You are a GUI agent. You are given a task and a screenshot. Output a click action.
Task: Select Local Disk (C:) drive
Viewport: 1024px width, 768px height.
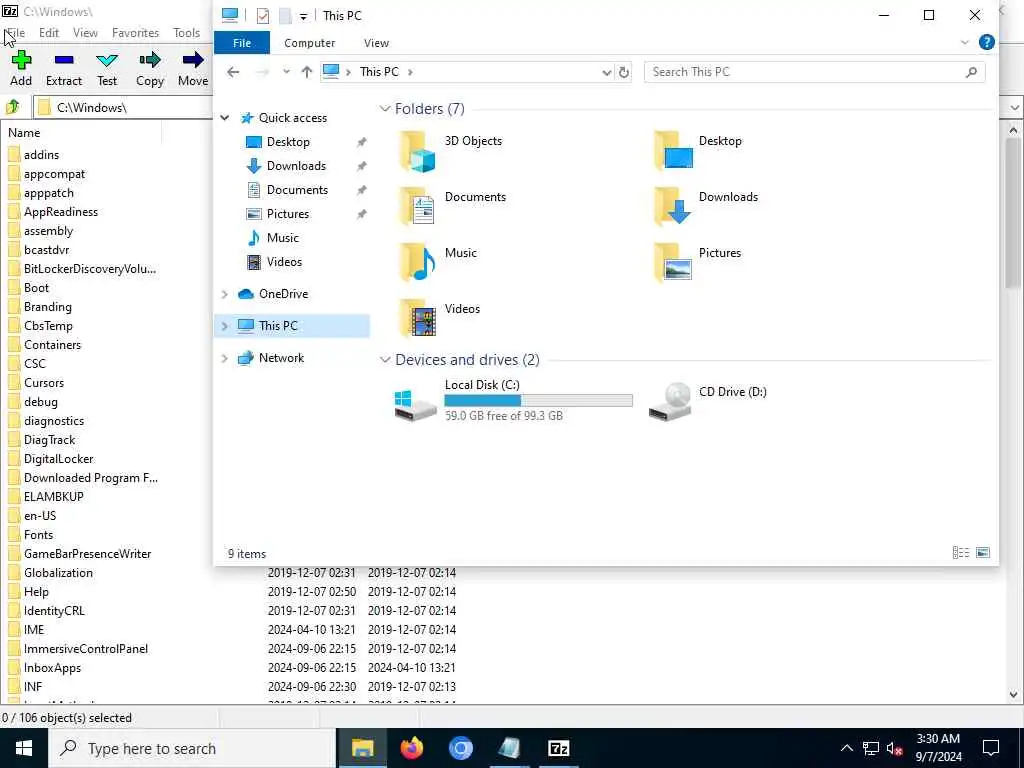pyautogui.click(x=513, y=400)
